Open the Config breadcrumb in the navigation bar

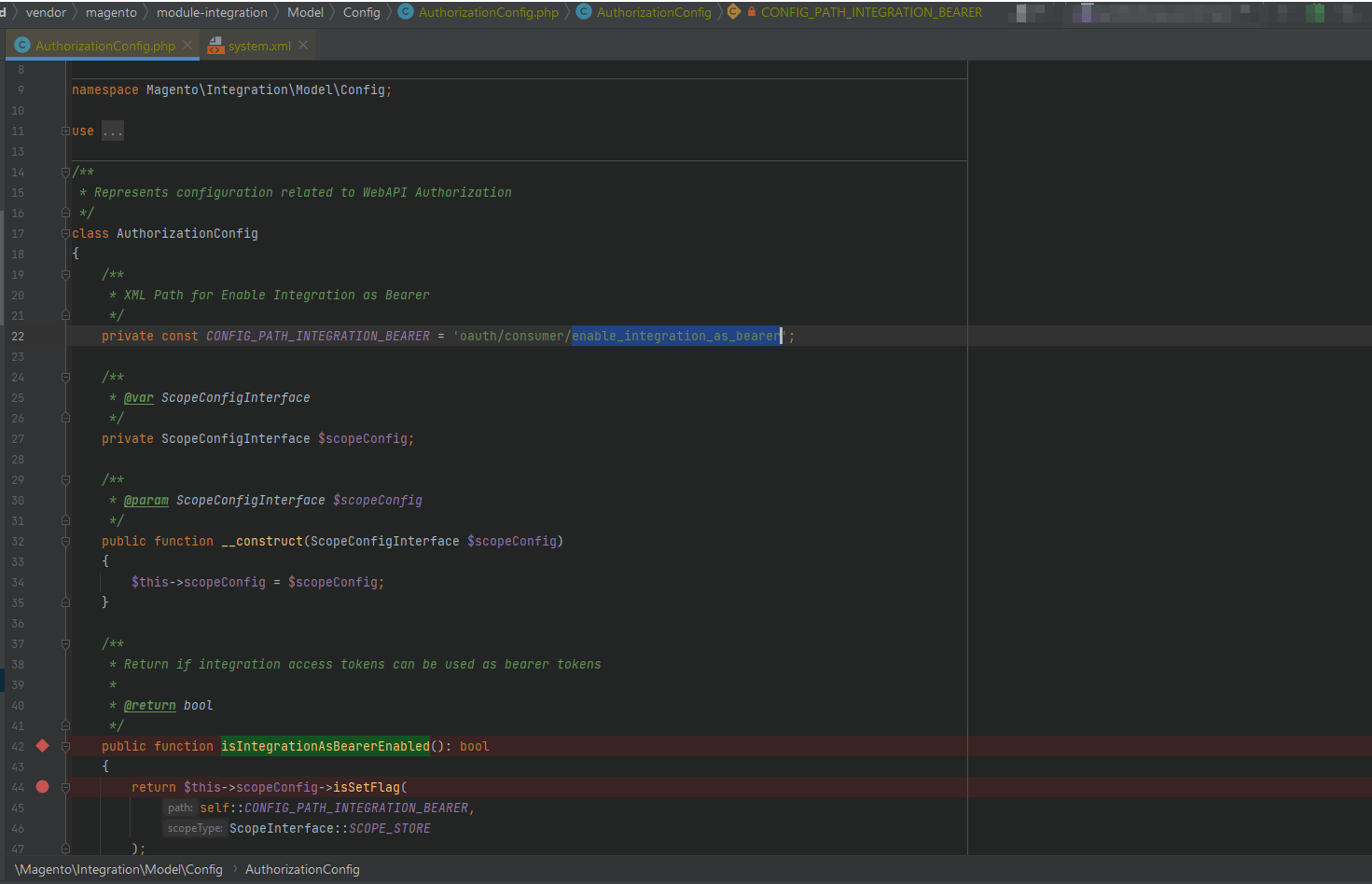[362, 12]
